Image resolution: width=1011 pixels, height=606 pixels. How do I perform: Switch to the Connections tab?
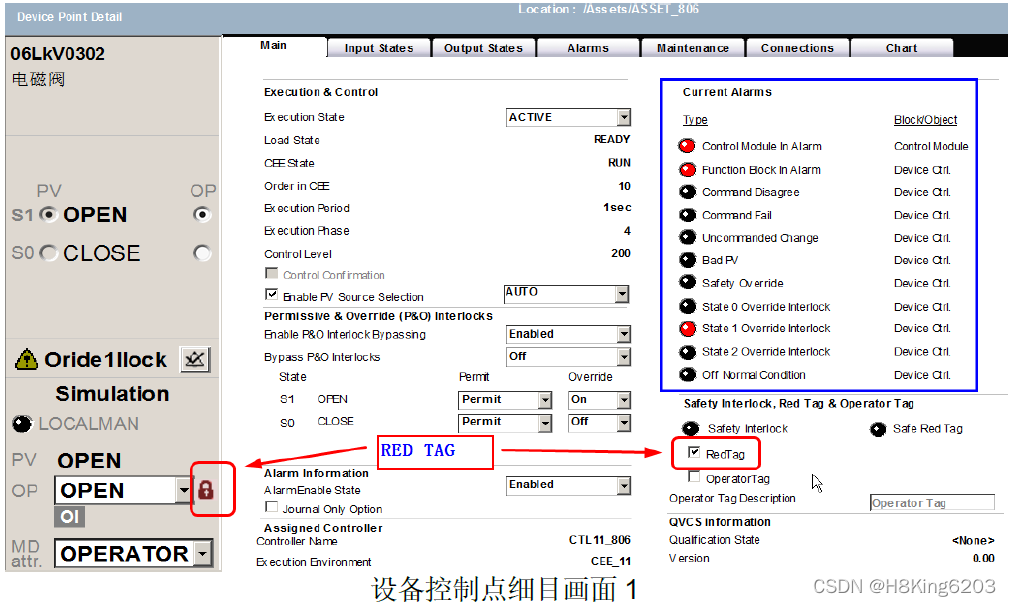pyautogui.click(x=798, y=48)
